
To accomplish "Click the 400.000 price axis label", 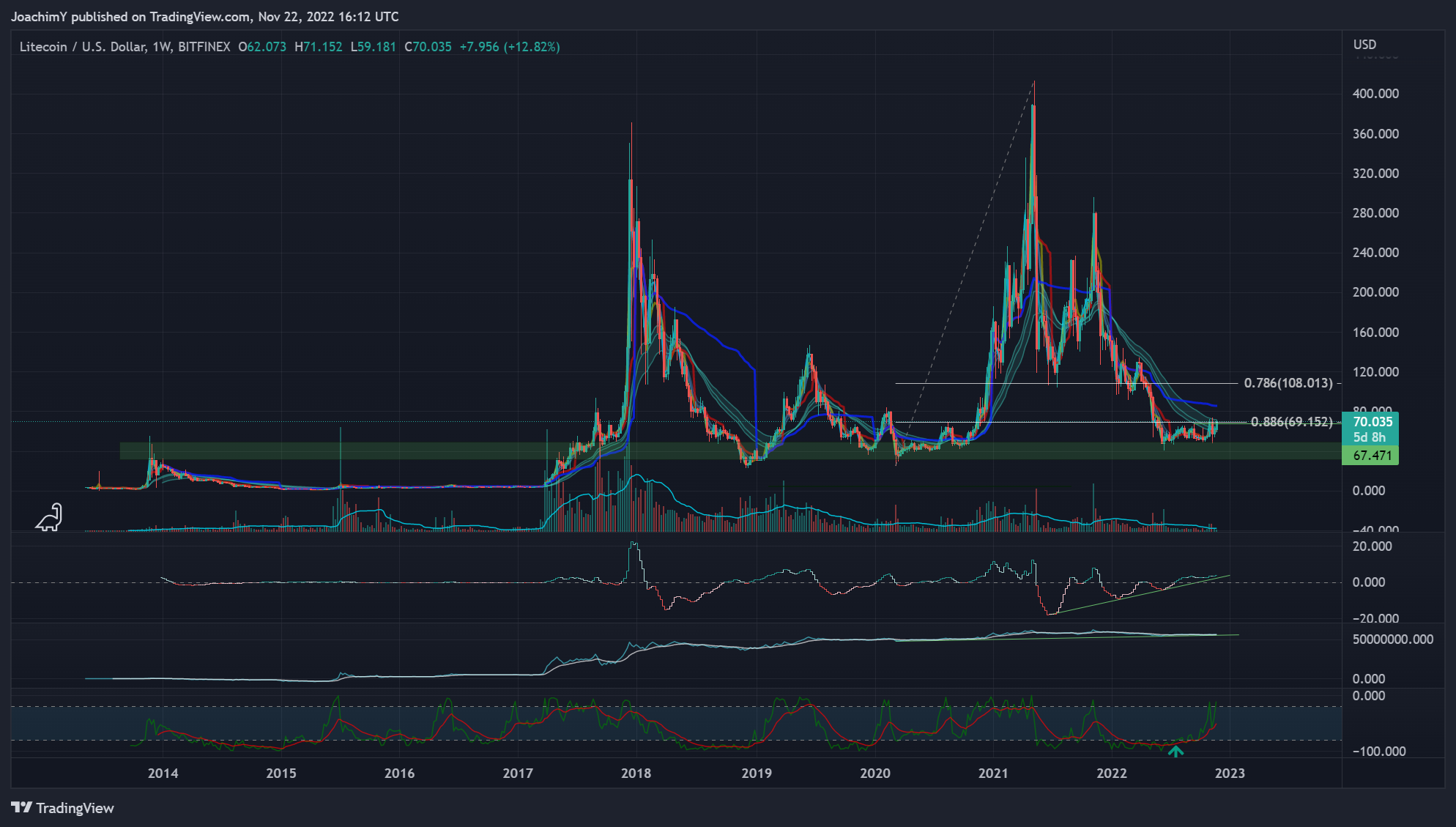I will [1375, 94].
